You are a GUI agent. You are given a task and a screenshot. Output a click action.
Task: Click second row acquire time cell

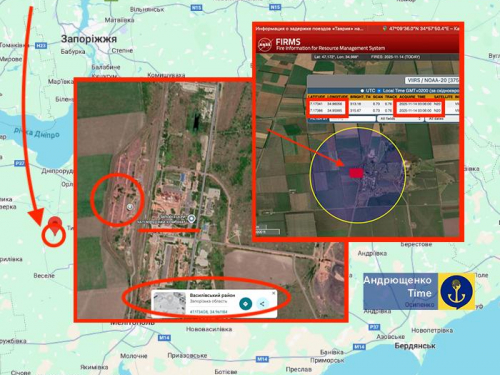click(x=415, y=110)
